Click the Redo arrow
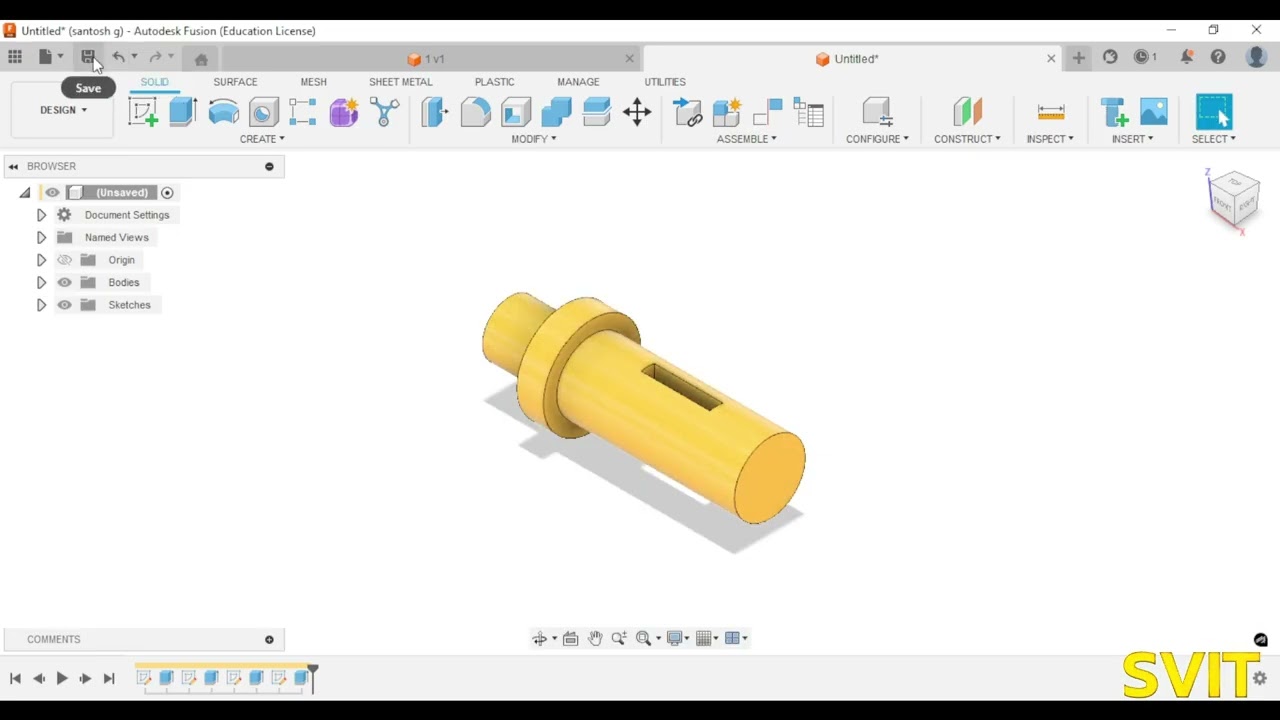Image resolution: width=1280 pixels, height=720 pixels. coord(155,58)
